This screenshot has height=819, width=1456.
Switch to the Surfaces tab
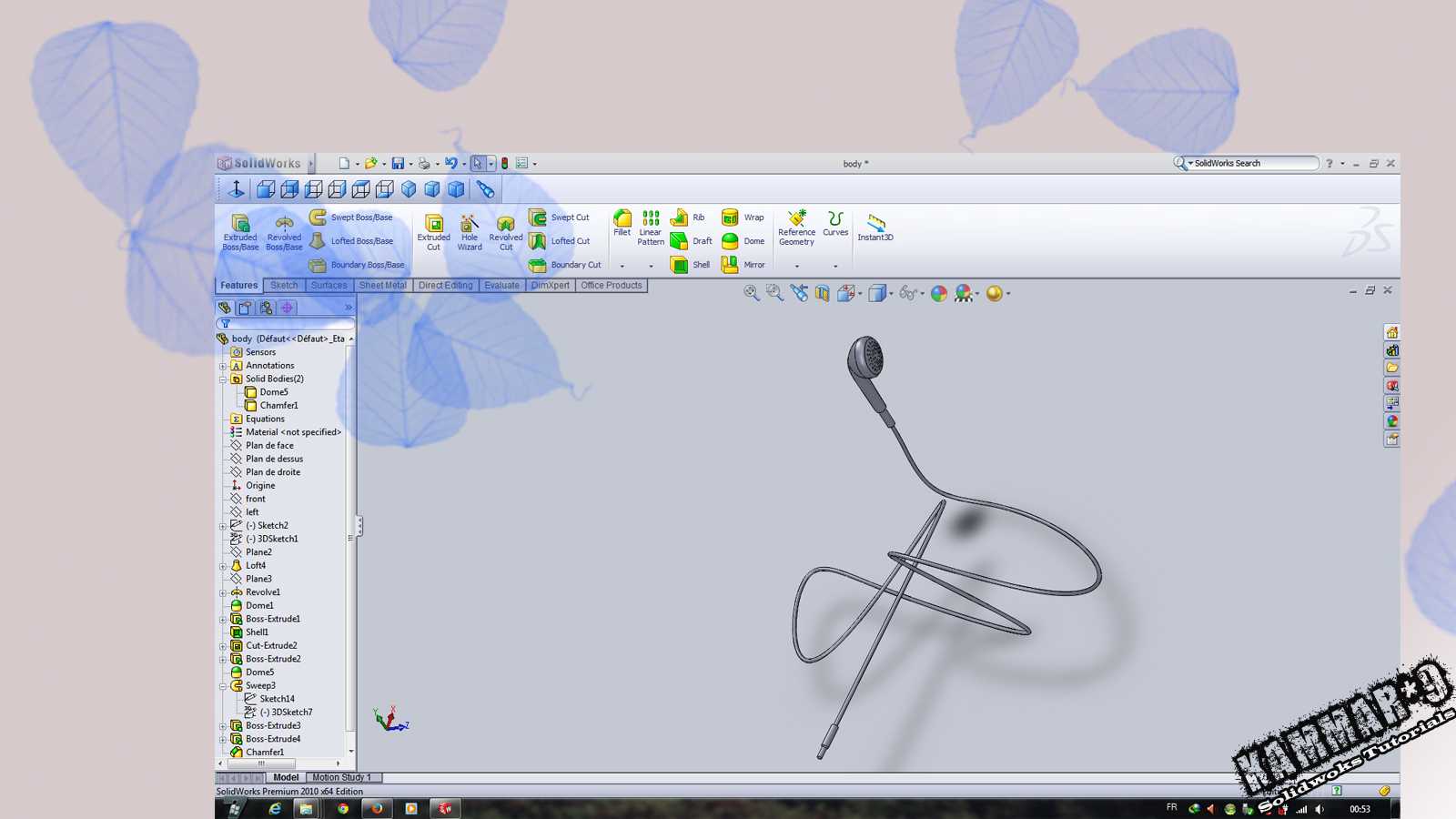point(329,286)
